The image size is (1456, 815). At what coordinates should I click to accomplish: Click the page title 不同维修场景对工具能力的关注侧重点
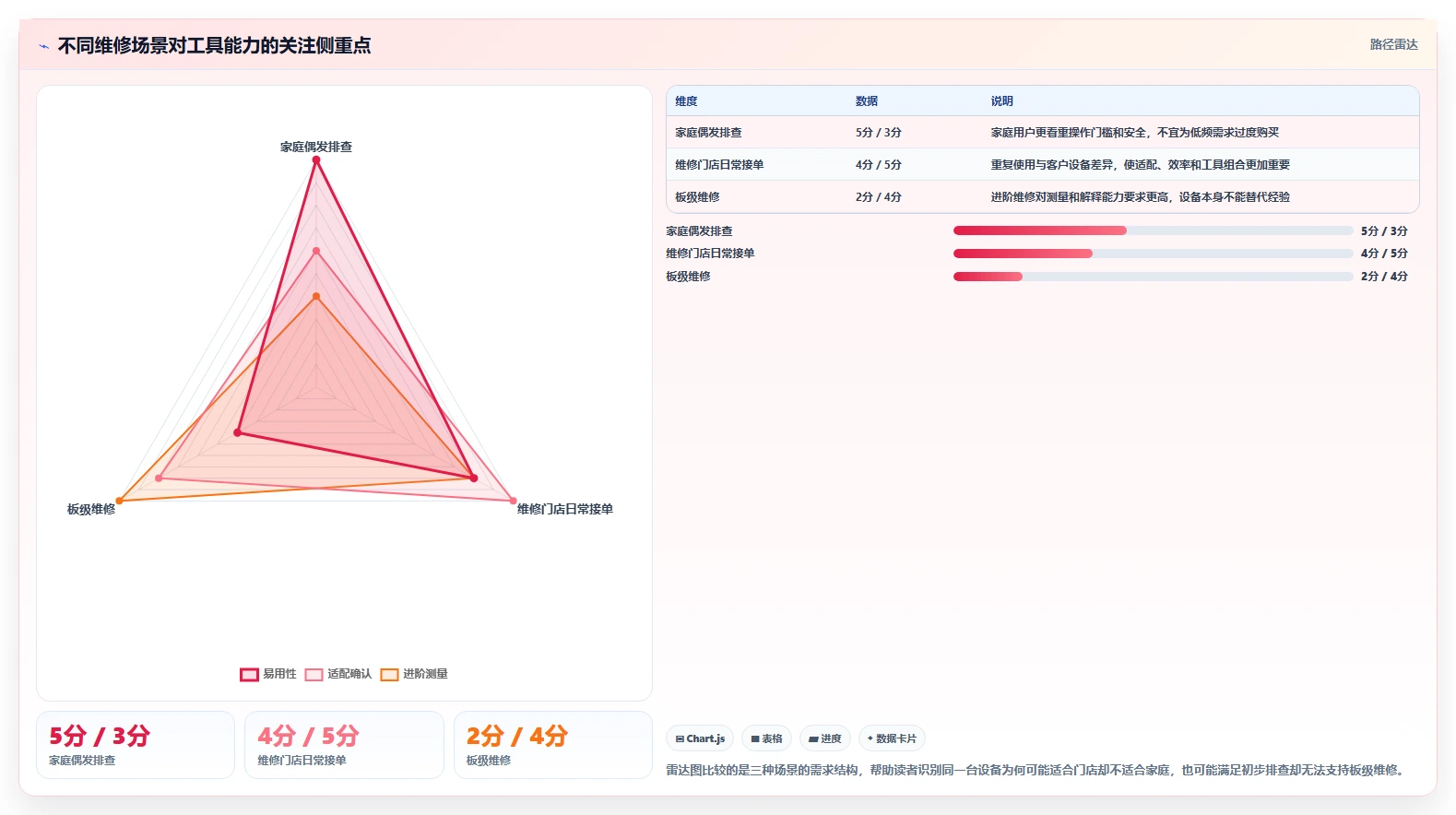(x=214, y=46)
